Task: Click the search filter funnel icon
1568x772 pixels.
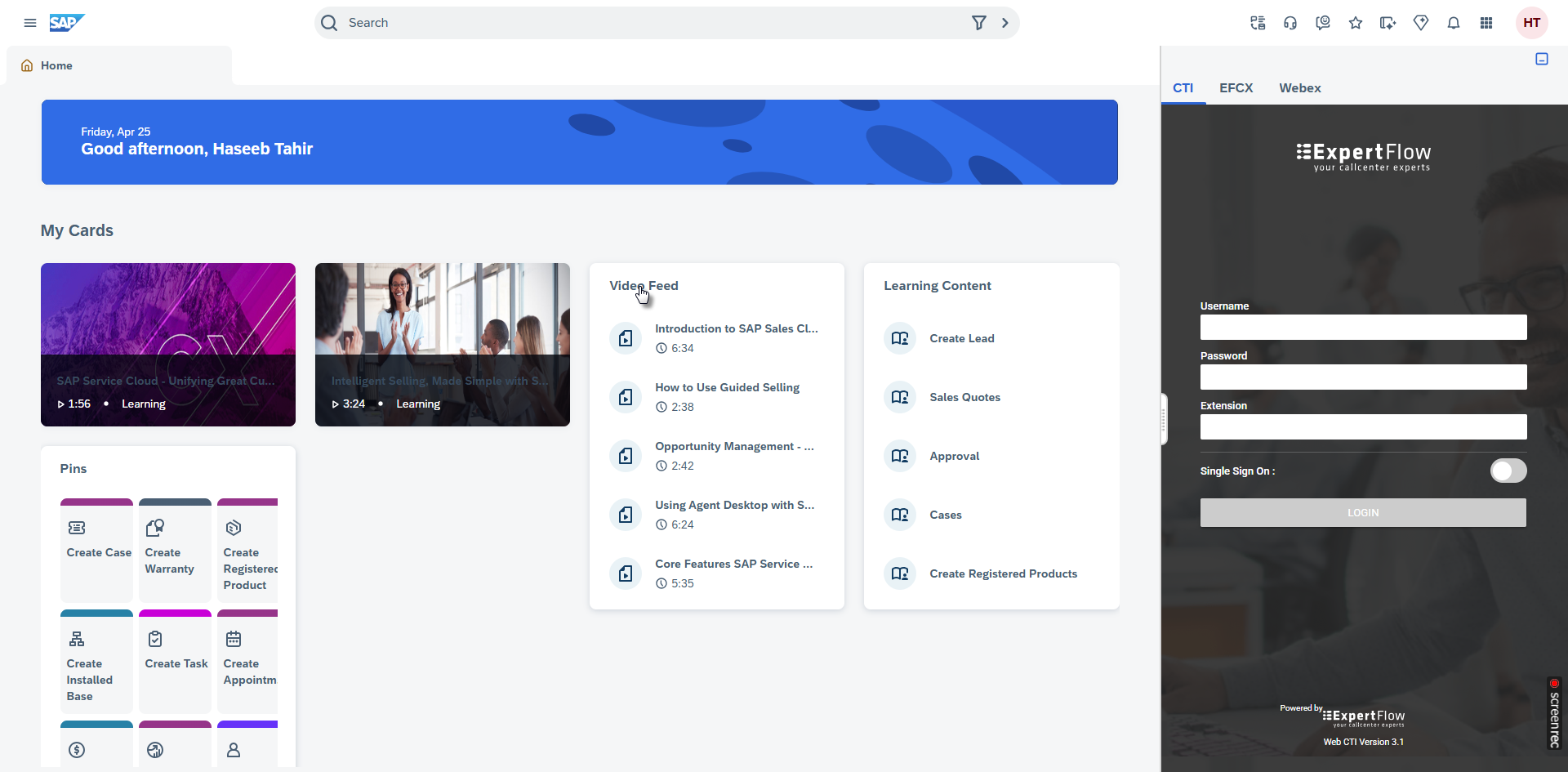Action: pos(978,23)
